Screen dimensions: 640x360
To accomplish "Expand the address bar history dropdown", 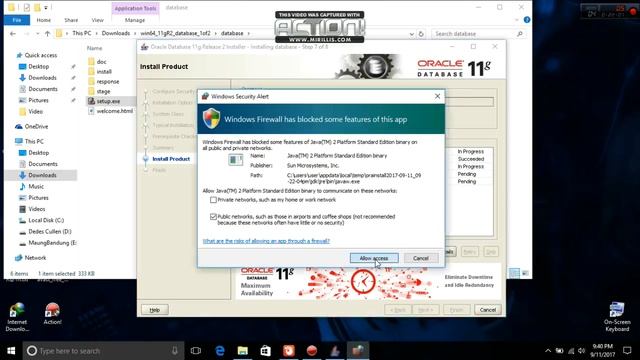I will point(411,34).
